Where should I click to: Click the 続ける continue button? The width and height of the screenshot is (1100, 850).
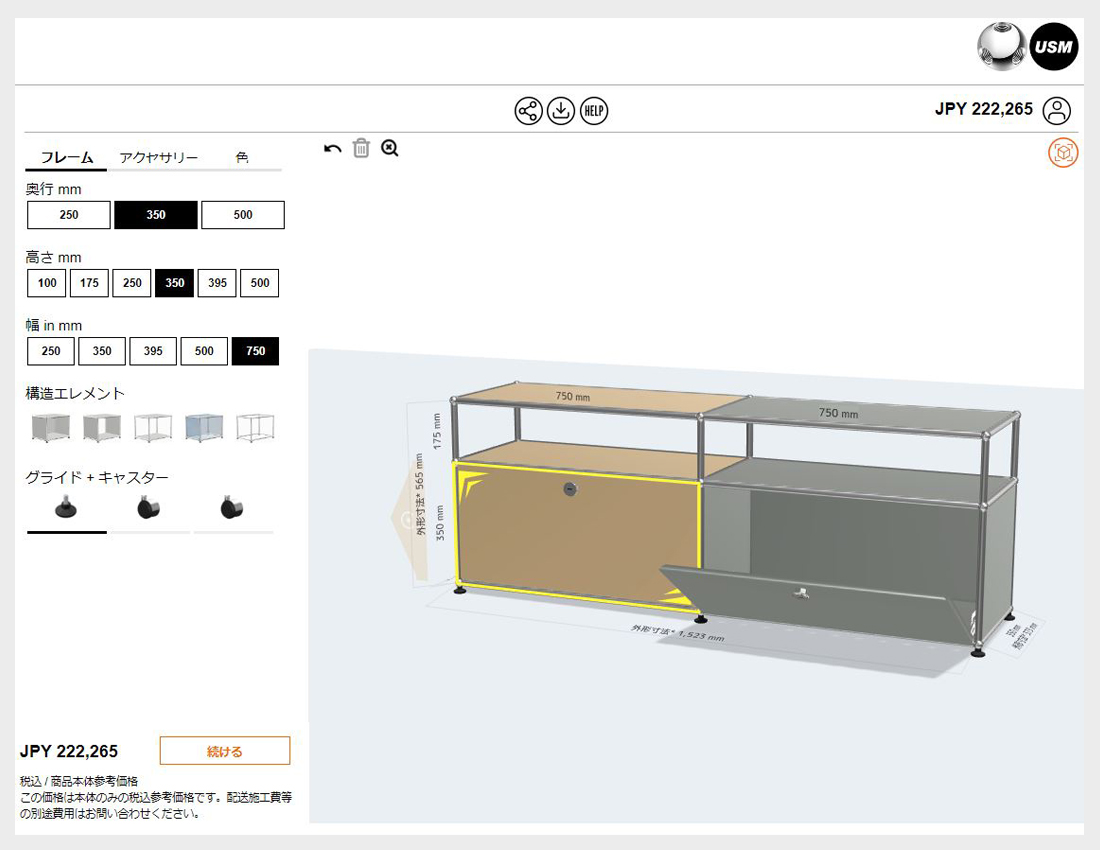point(224,750)
